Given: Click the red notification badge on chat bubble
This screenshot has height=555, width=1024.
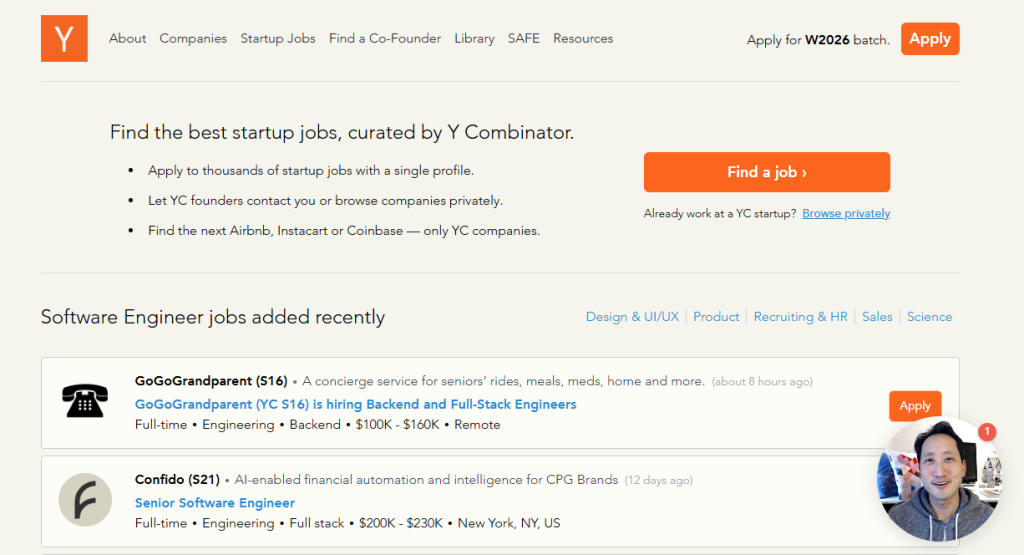Looking at the screenshot, I should [987, 432].
